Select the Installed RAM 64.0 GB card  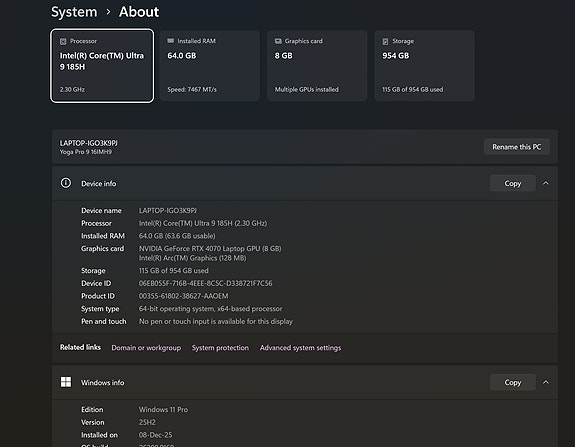[210, 66]
